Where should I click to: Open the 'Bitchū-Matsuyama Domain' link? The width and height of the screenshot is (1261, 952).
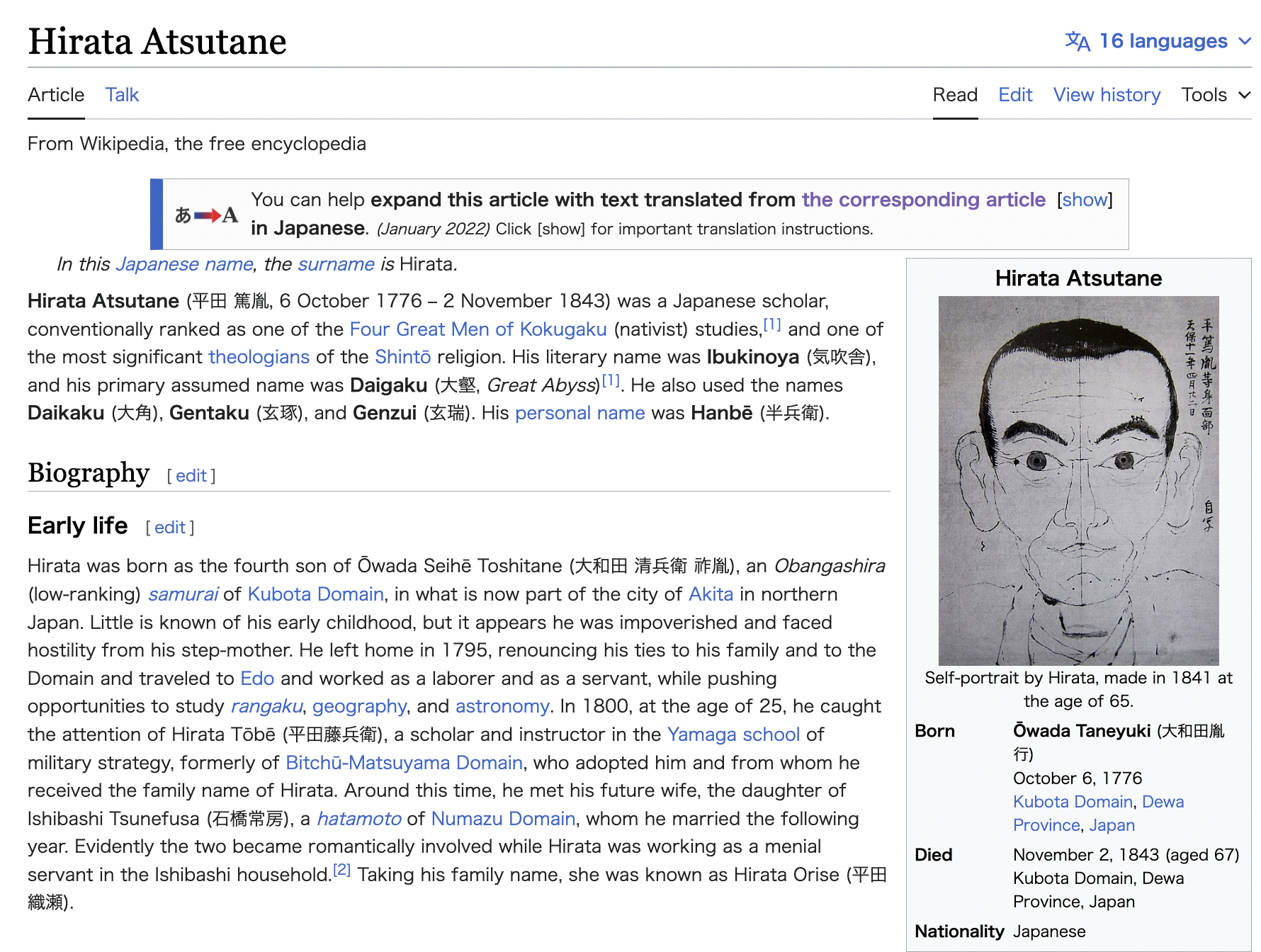pos(404,763)
